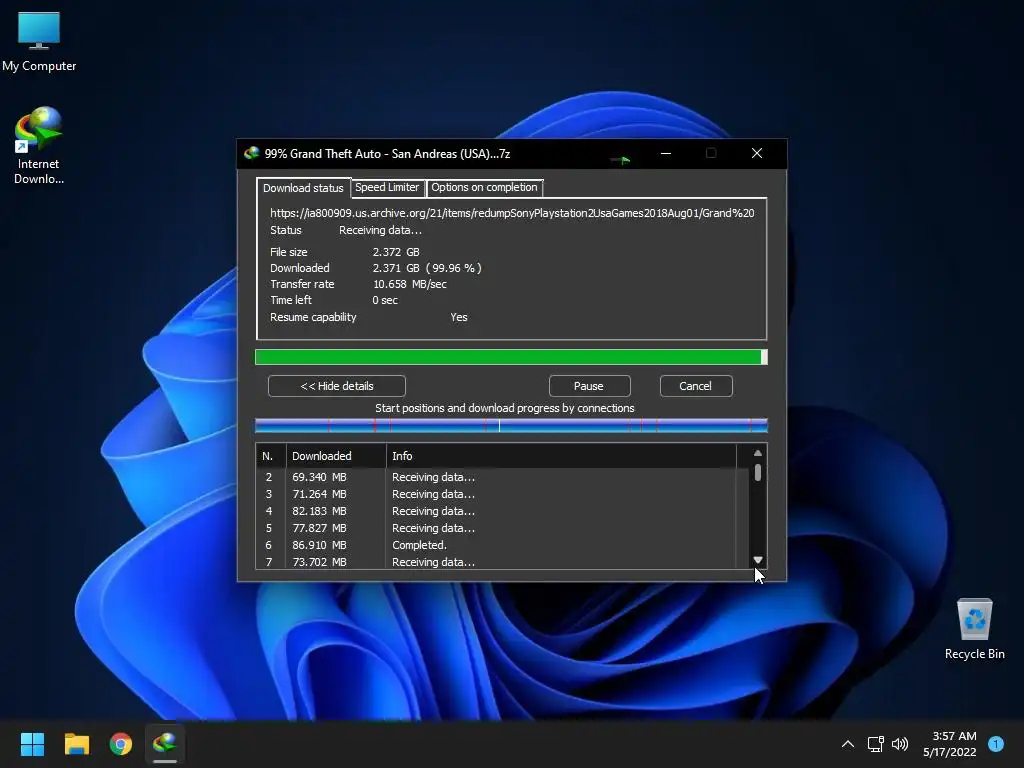
Task: Select connection row 6 marked Completed
Action: (502, 545)
